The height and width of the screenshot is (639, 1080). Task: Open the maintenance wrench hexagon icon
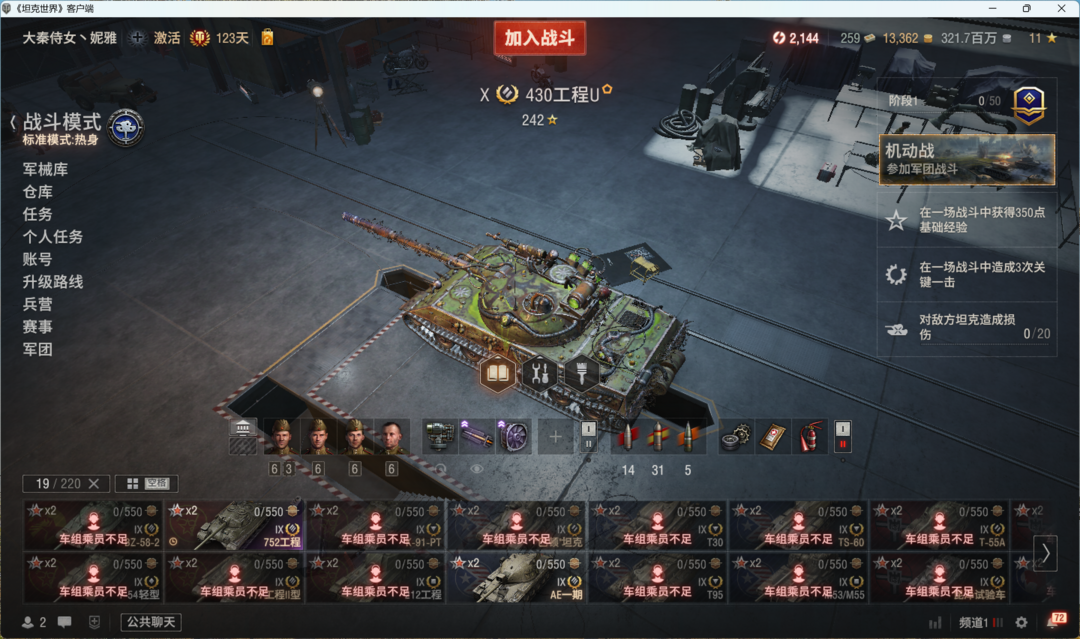tap(540, 373)
